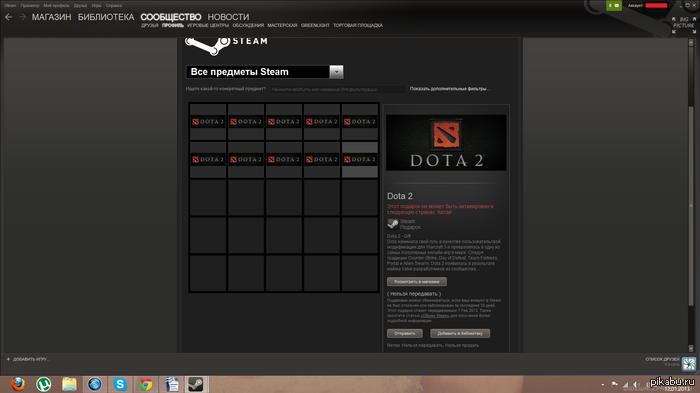Show hidden system tray icons
Screen dimensions: 700x393
coord(603,384)
